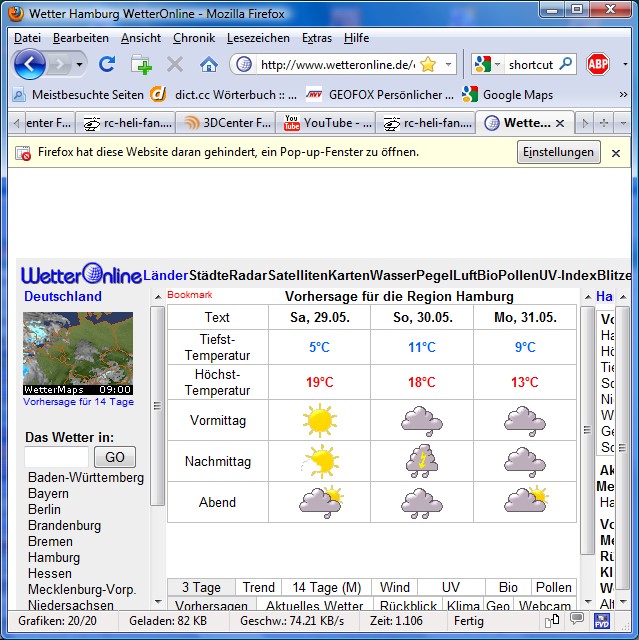Reload the page with the refresh icon

pyautogui.click(x=106, y=64)
